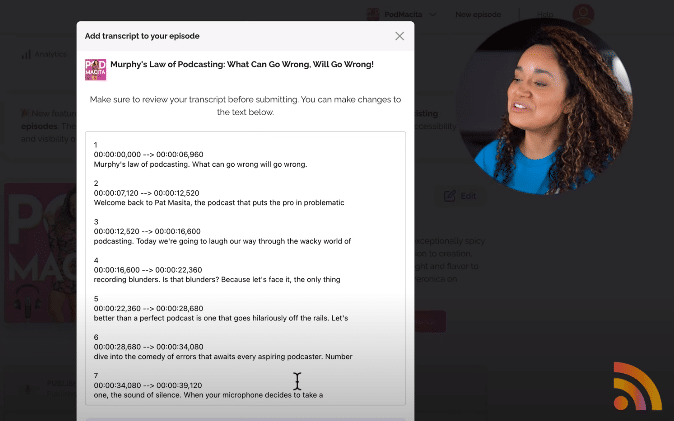
Task: Click the transcript line 'Murphy's law of podcasting'
Action: coord(200,164)
